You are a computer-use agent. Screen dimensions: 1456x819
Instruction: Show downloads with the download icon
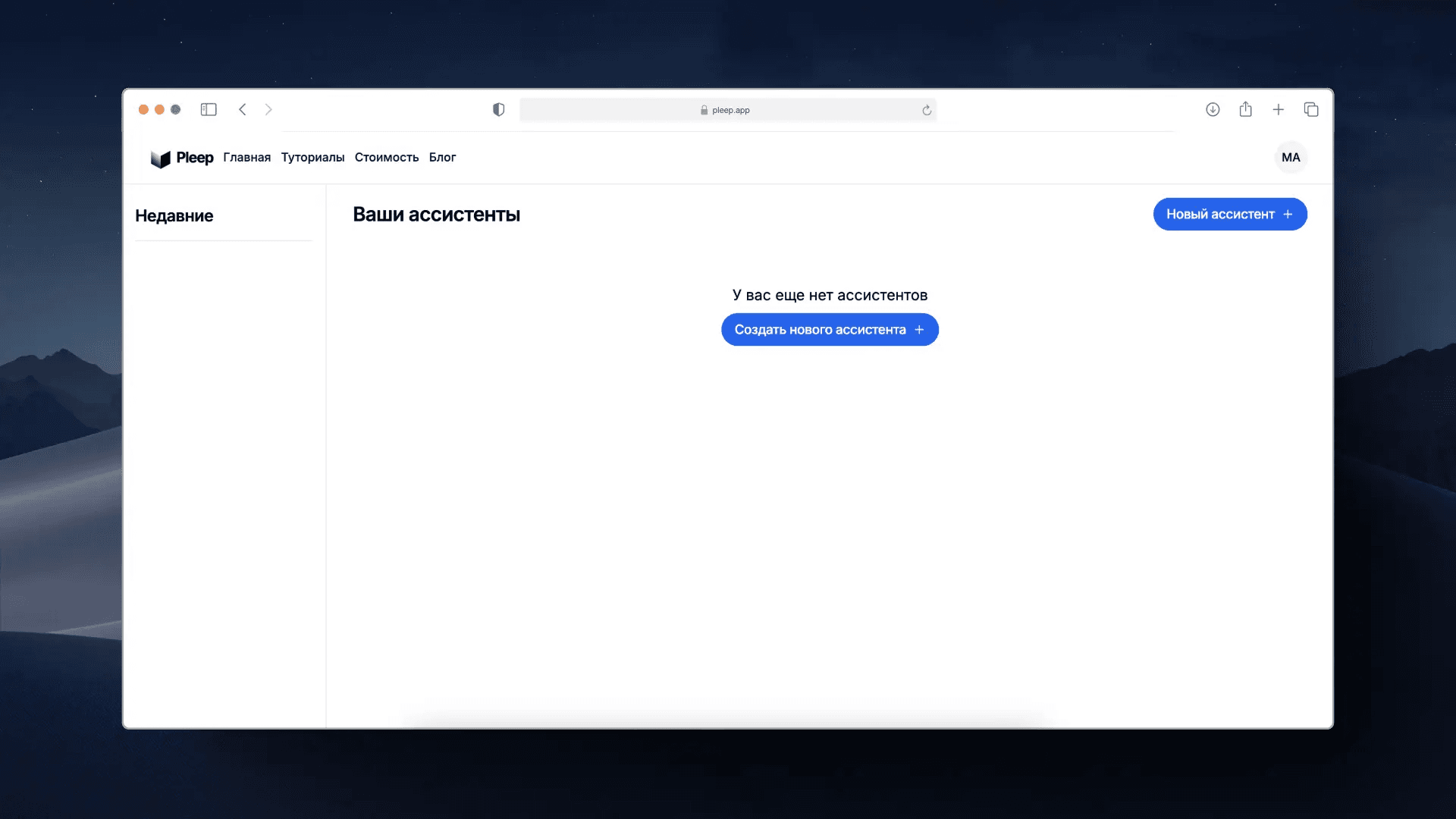[1213, 110]
